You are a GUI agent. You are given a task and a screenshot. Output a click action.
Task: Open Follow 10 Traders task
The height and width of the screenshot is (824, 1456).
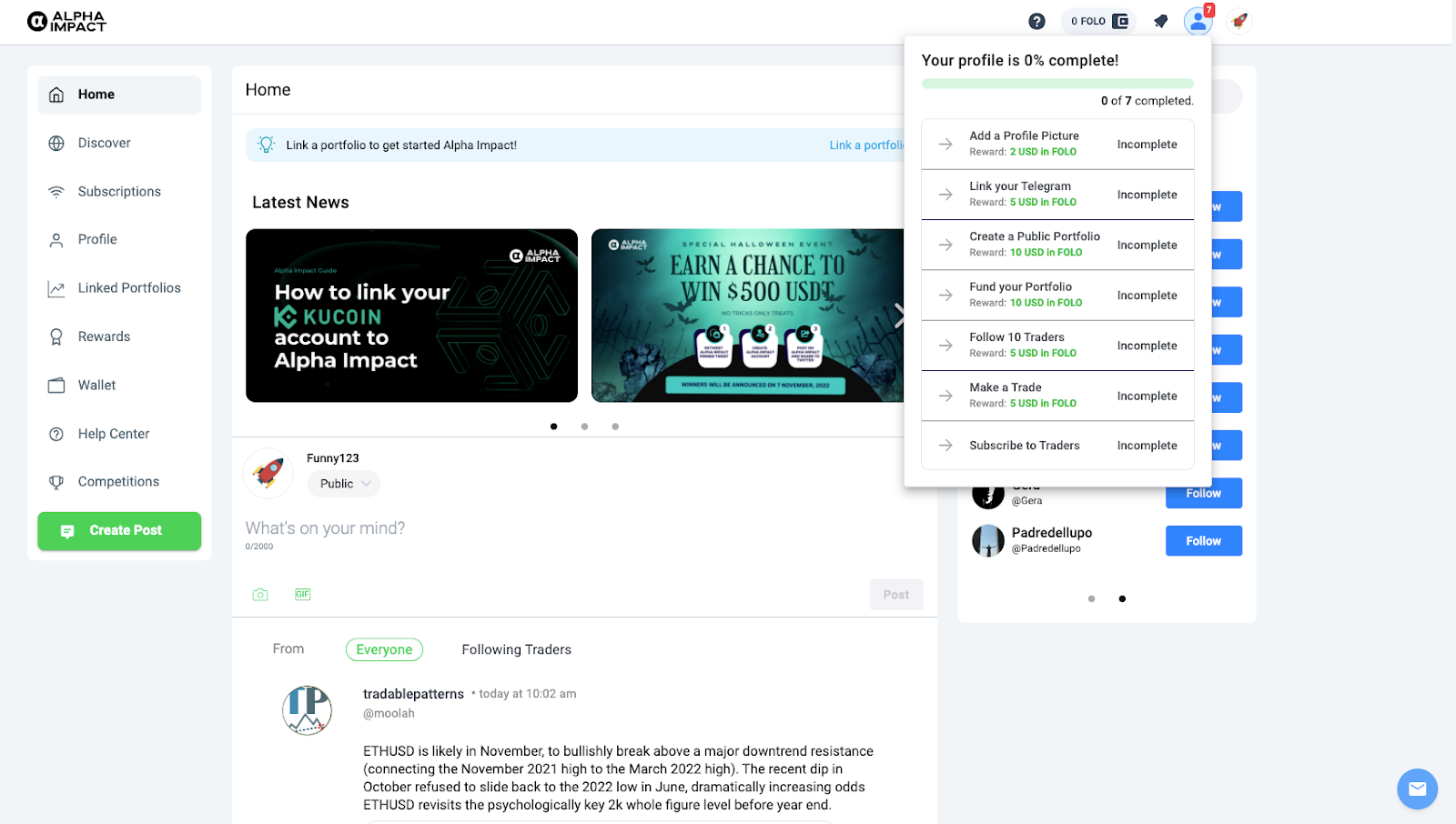pos(1057,346)
